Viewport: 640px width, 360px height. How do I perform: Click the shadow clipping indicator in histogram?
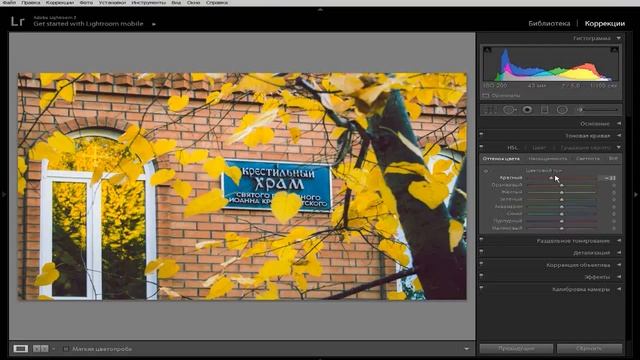[x=487, y=50]
